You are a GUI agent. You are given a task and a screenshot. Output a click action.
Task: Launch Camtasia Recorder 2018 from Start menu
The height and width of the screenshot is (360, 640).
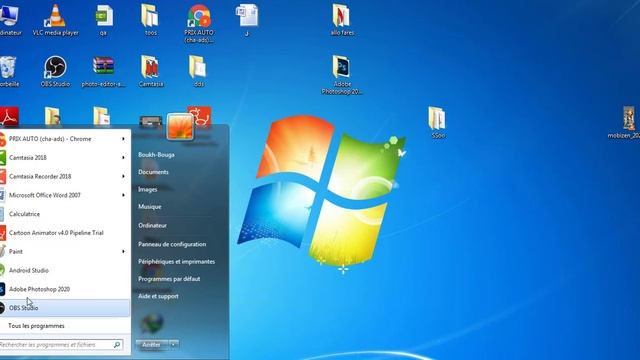click(x=65, y=176)
